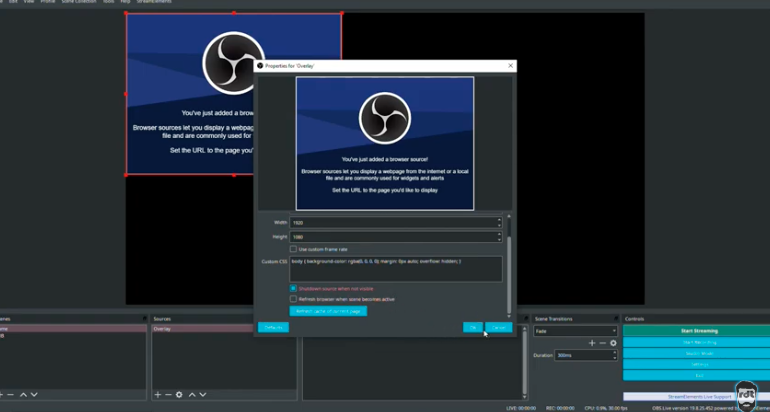Click Refresh cache of current page

[328, 311]
